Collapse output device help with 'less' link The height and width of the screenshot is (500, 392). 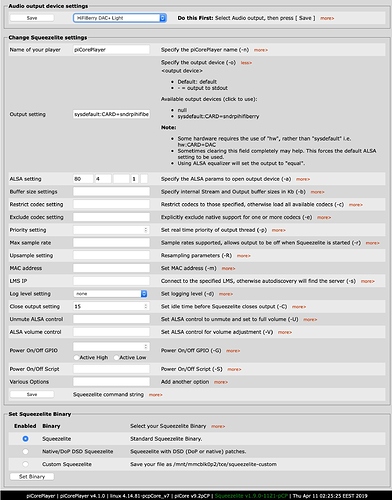coord(246,63)
